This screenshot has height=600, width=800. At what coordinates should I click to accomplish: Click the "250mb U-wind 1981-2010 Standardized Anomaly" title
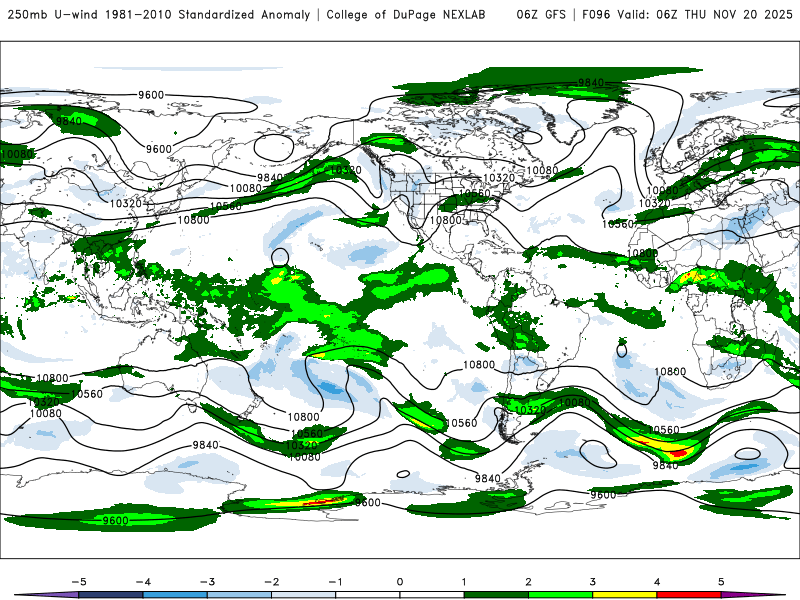coord(159,15)
